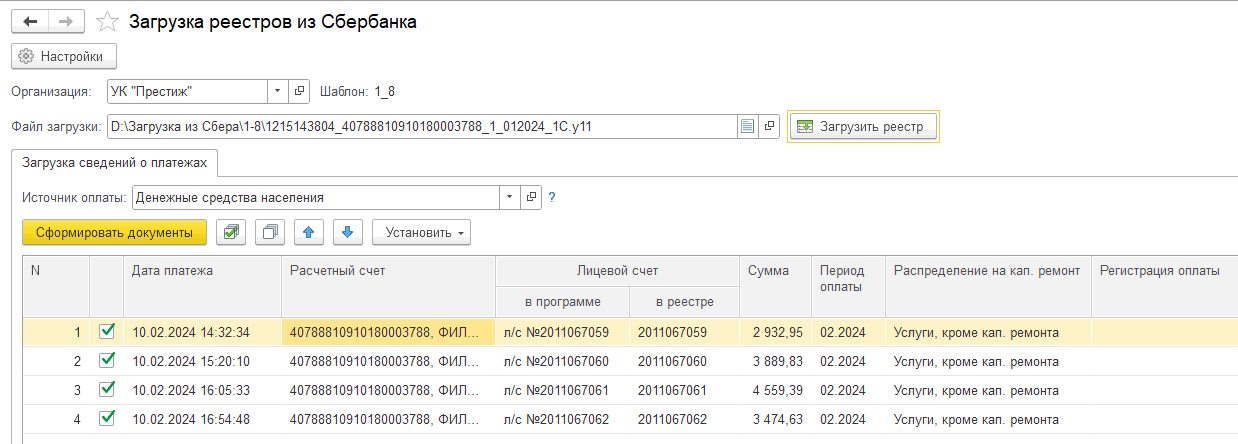This screenshot has width=1238, height=444.
Task: Select the Загрузка сведений о платежах tab
Action: click(x=115, y=162)
